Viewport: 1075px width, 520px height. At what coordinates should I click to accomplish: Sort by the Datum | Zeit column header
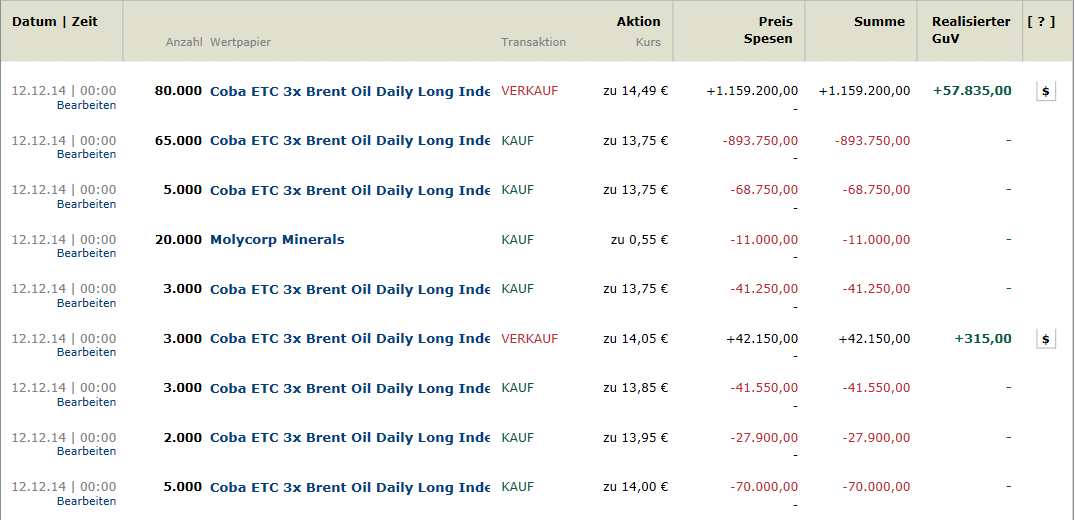pyautogui.click(x=55, y=22)
